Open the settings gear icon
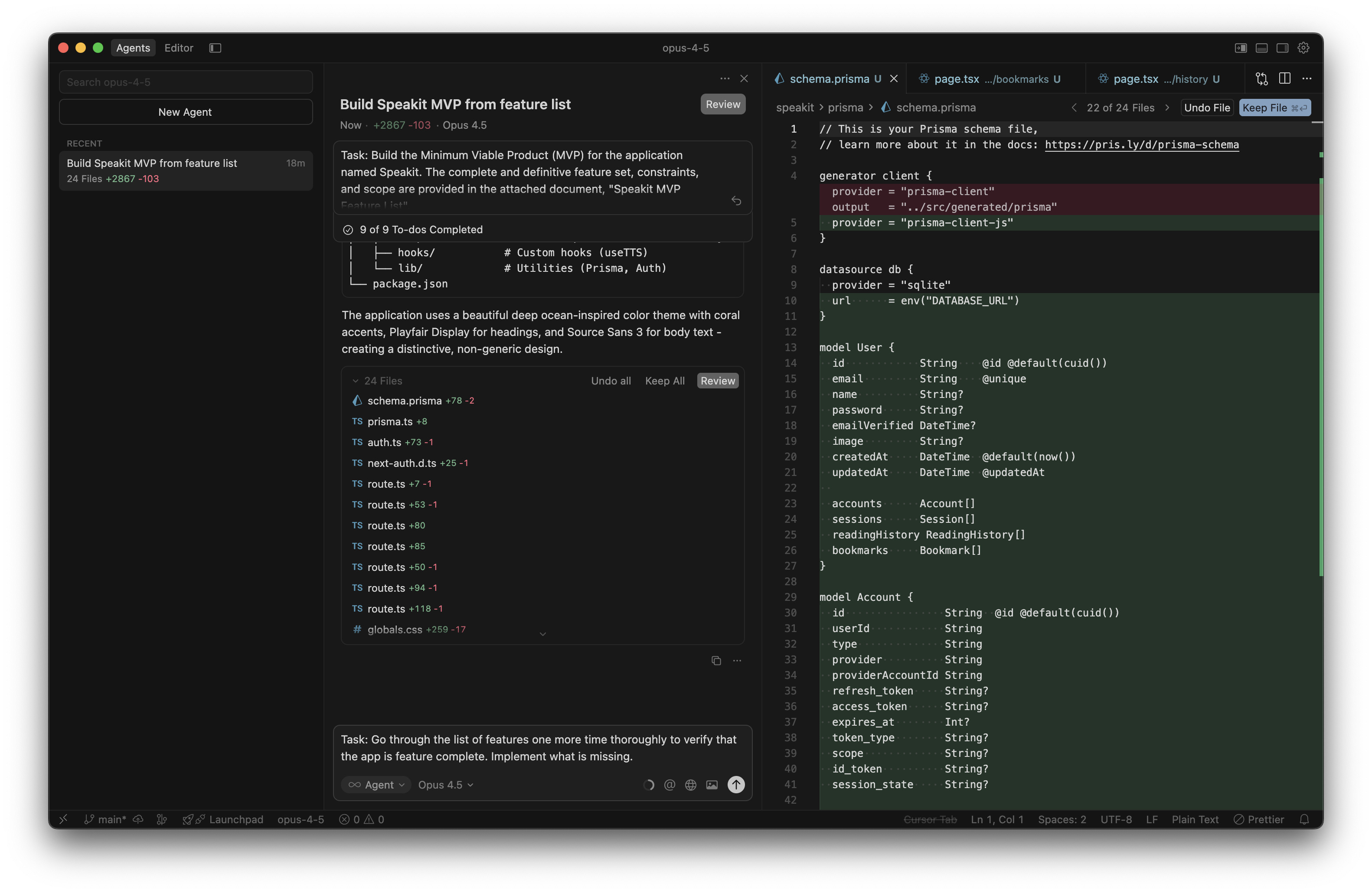This screenshot has height=893, width=1372. (x=1303, y=48)
